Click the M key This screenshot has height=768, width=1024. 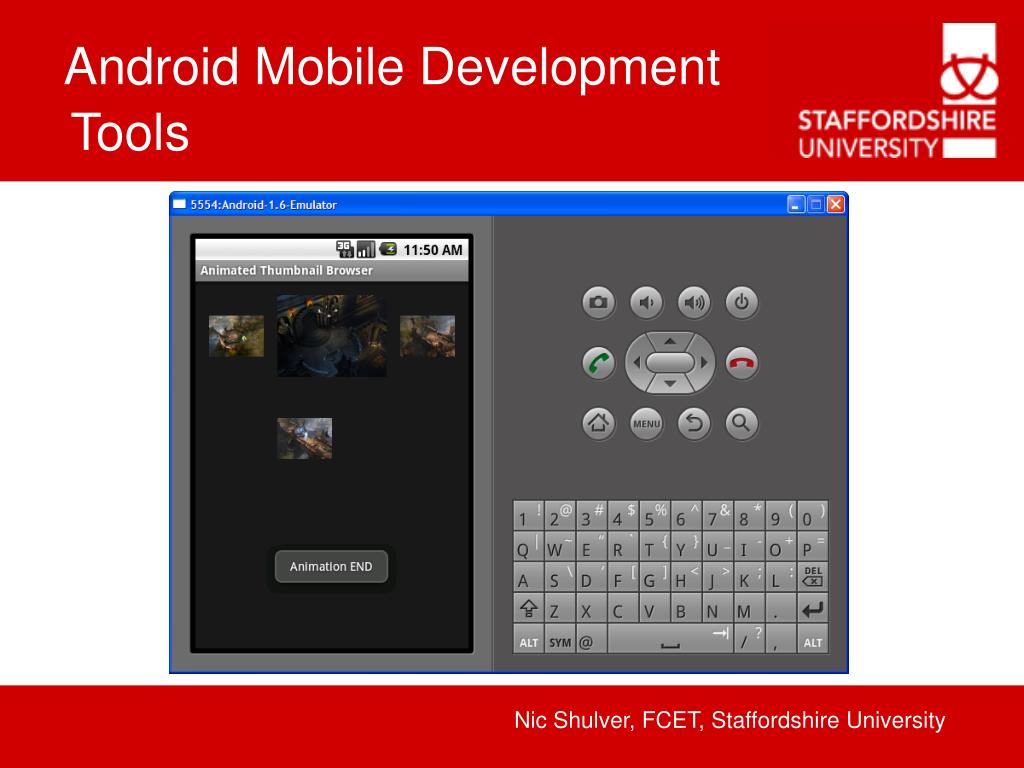pyautogui.click(x=749, y=609)
